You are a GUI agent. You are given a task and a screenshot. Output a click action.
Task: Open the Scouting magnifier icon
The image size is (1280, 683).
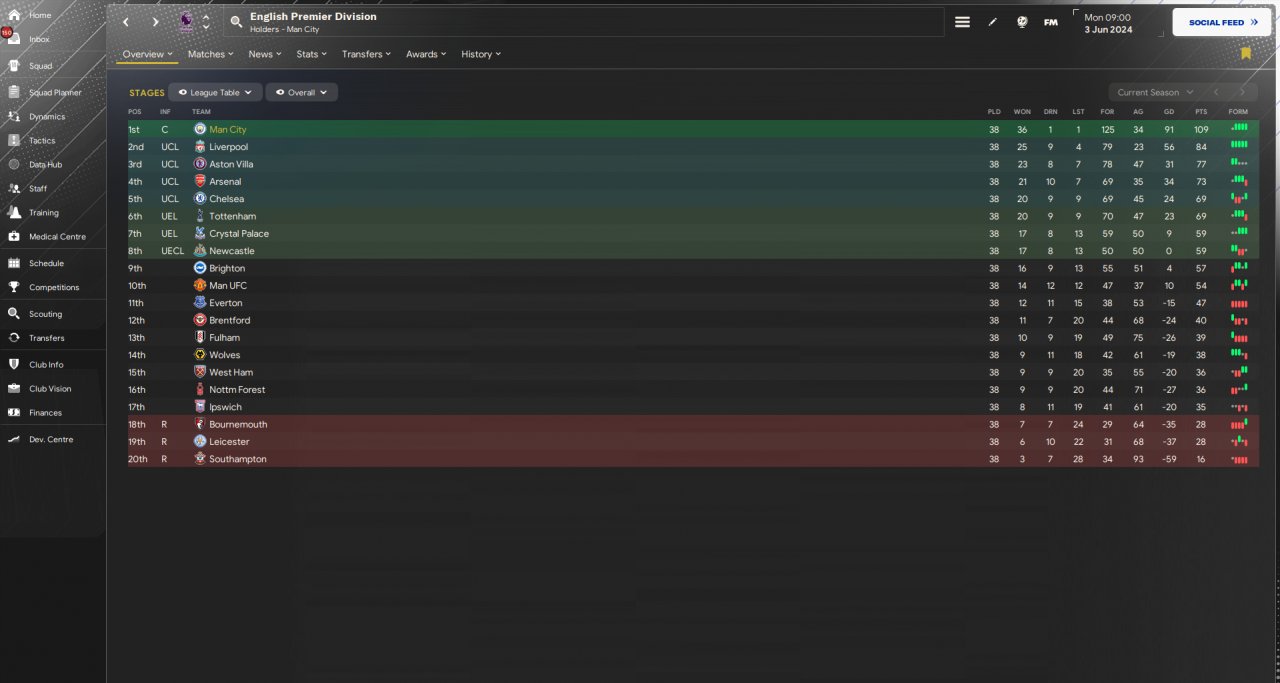[x=13, y=313]
